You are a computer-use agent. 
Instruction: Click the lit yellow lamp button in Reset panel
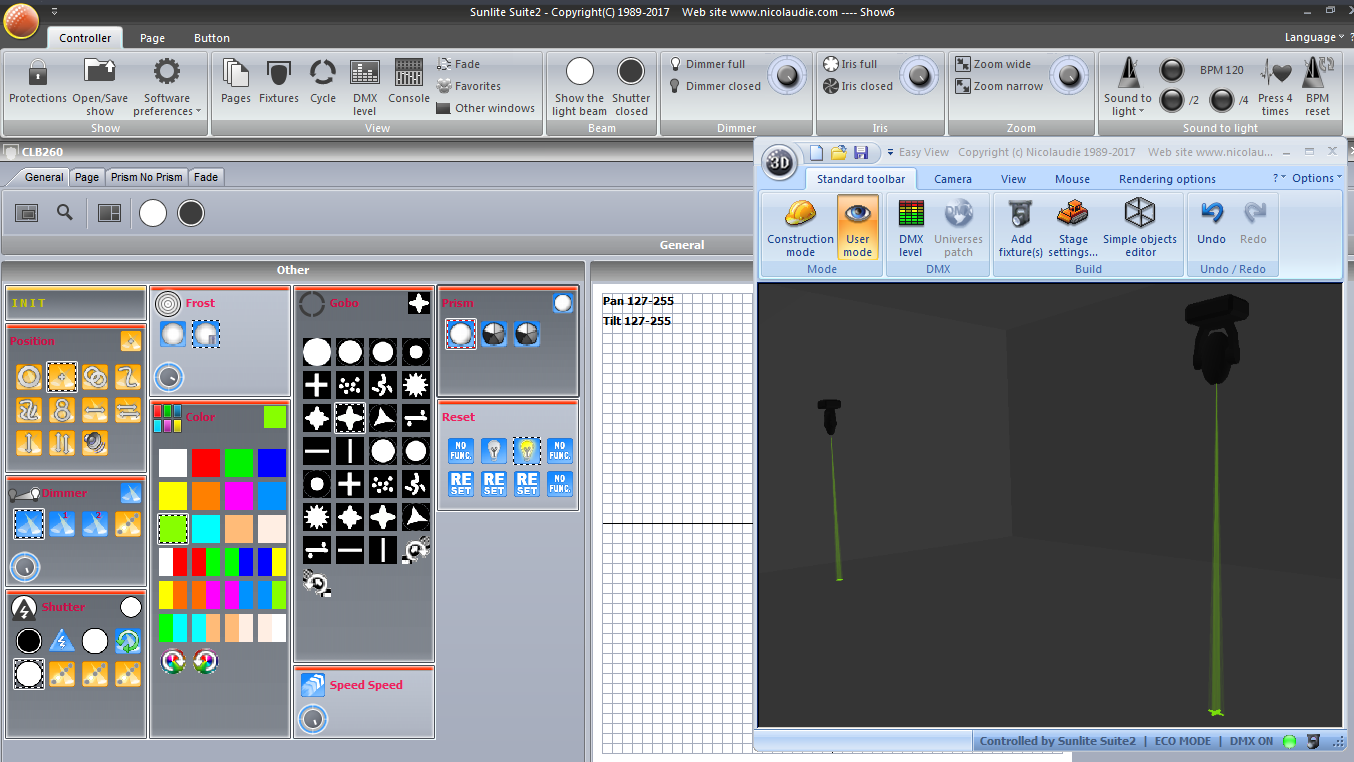click(x=527, y=451)
